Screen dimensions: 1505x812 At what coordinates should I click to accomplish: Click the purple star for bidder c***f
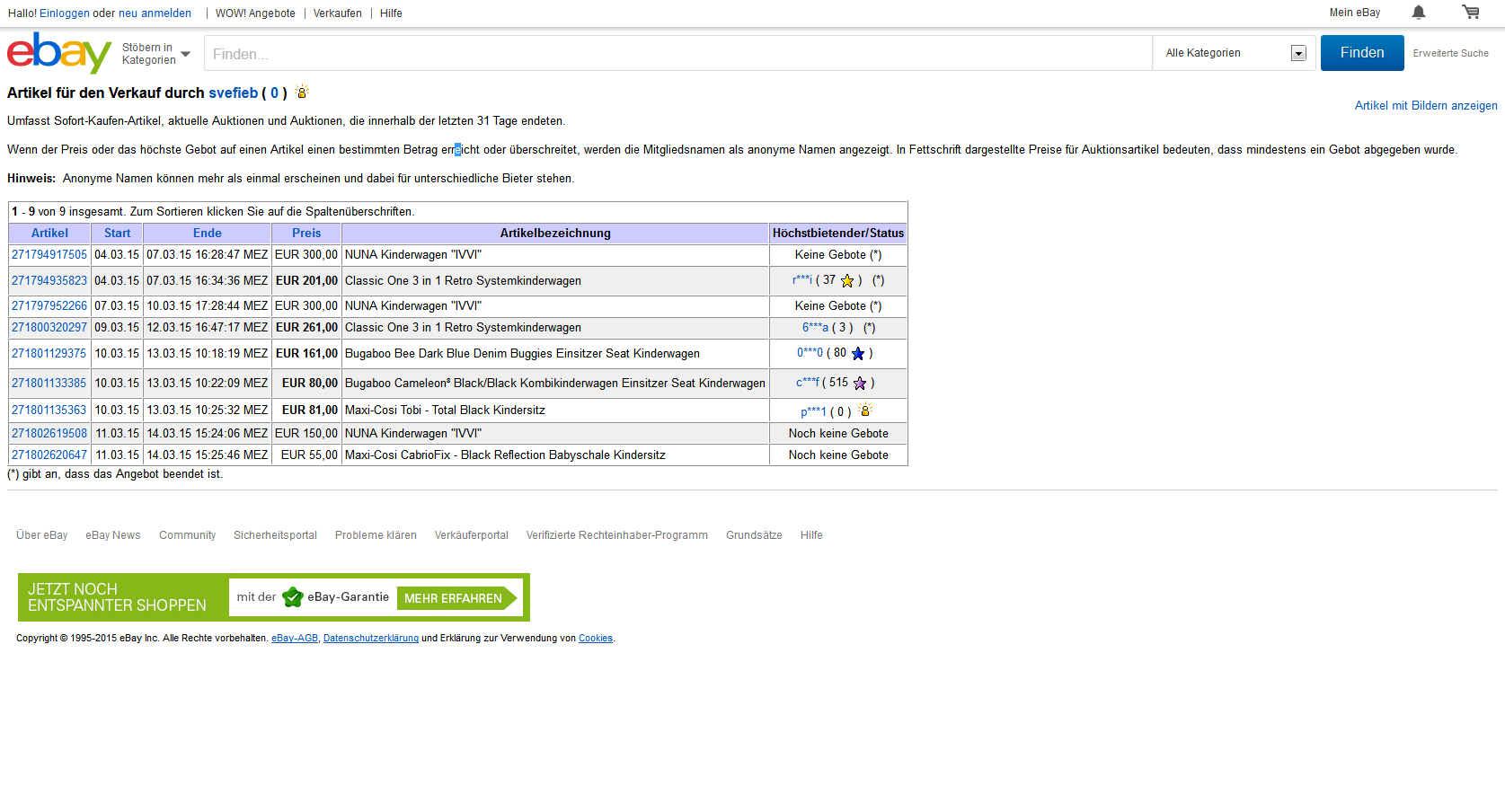tap(860, 384)
